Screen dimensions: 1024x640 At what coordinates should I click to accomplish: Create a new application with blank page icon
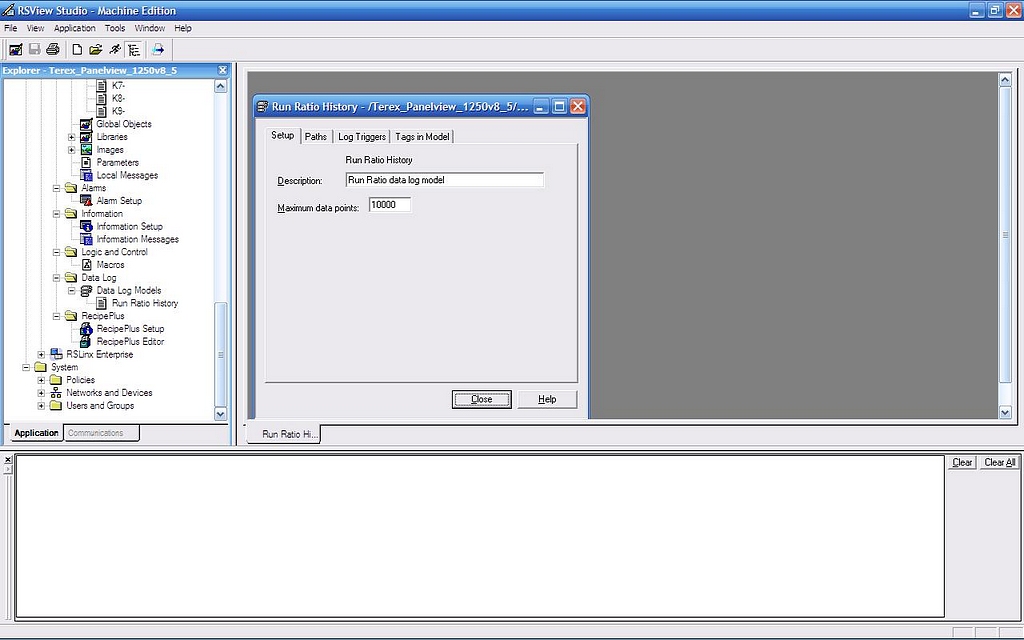(x=77, y=50)
